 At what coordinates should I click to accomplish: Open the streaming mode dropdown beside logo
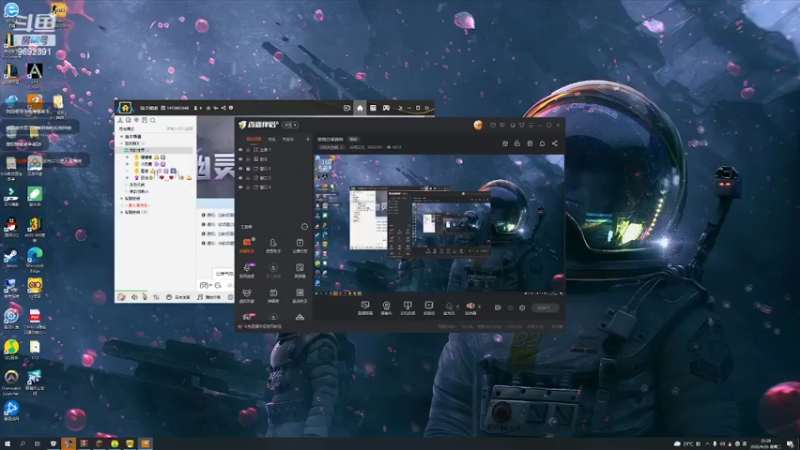(x=291, y=125)
